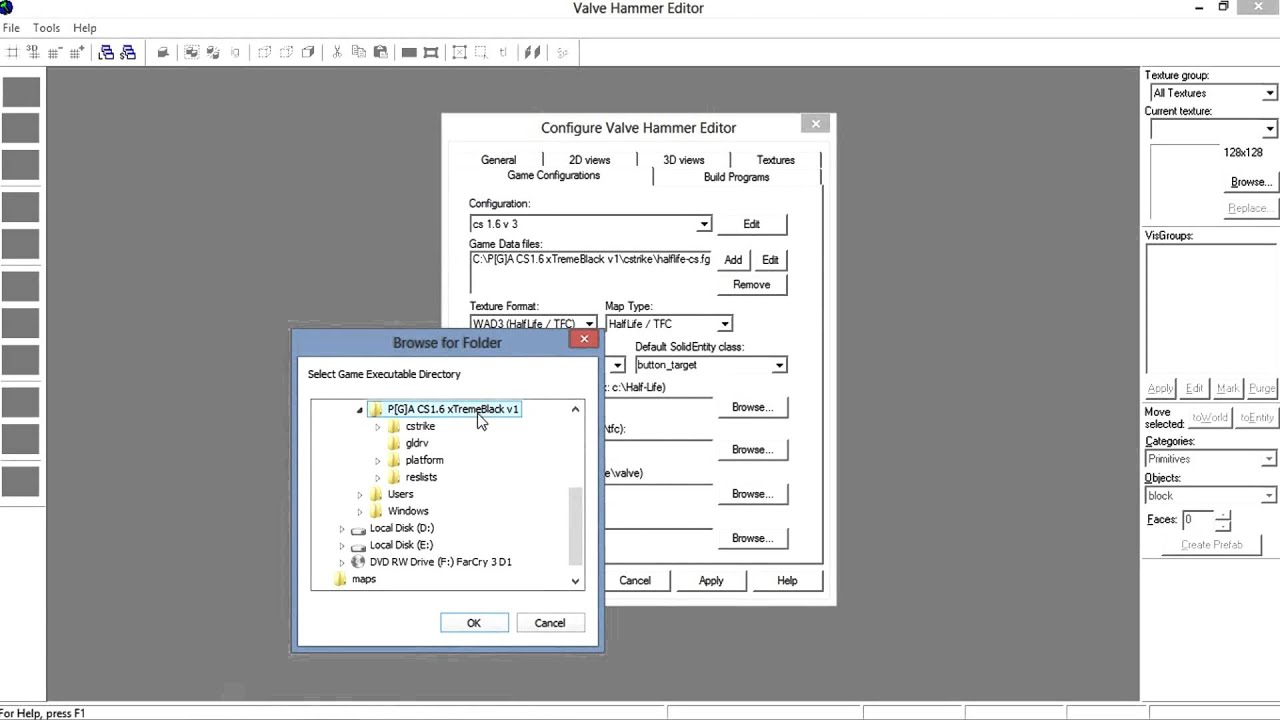The height and width of the screenshot is (720, 1280).
Task: Click the copy icon in toolbar
Action: (359, 52)
